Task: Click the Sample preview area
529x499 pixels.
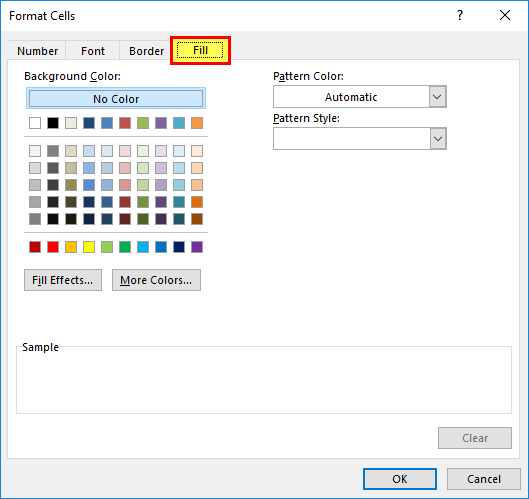Action: (x=264, y=380)
